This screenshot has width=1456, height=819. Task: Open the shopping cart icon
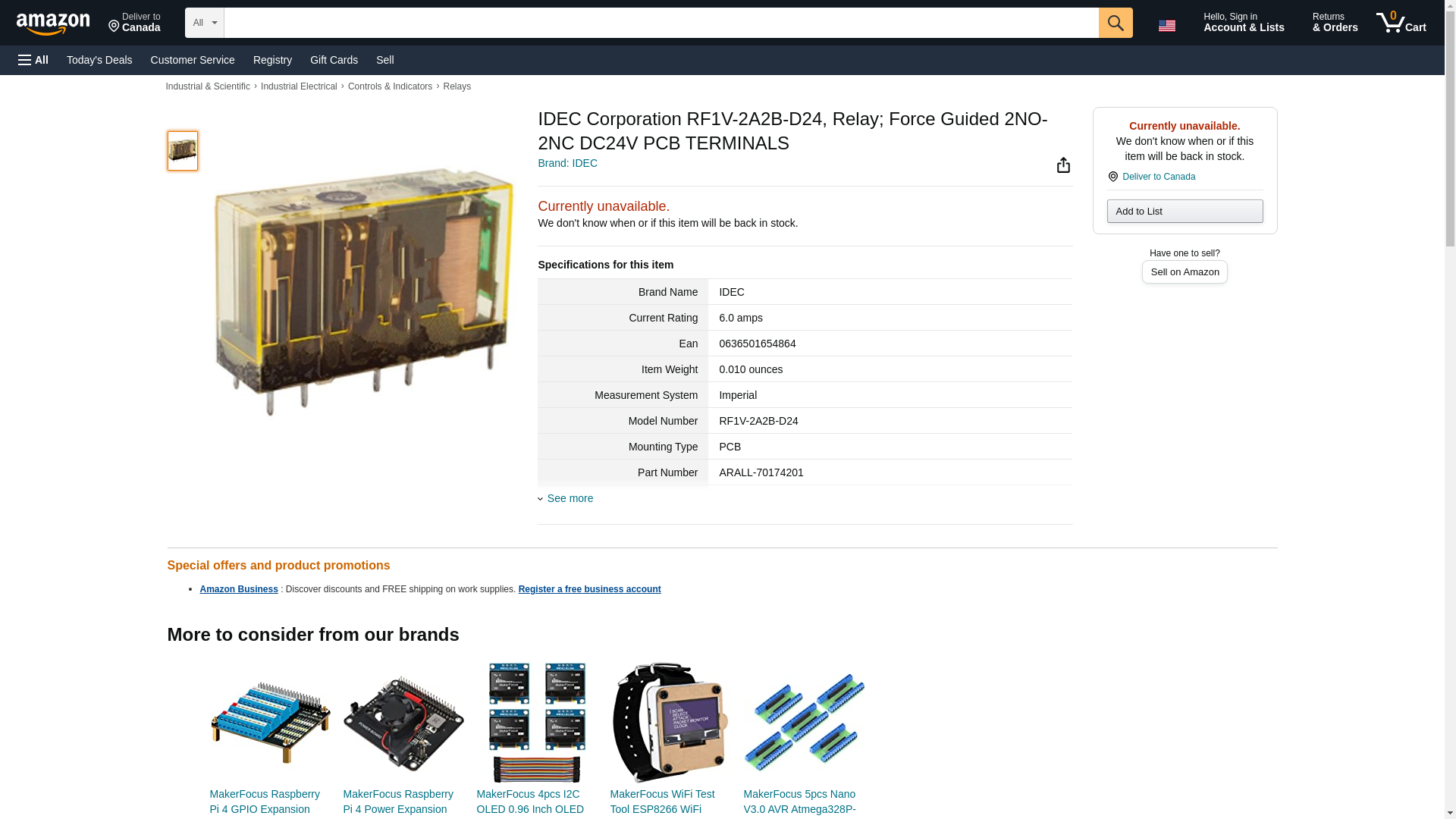[x=1401, y=23]
